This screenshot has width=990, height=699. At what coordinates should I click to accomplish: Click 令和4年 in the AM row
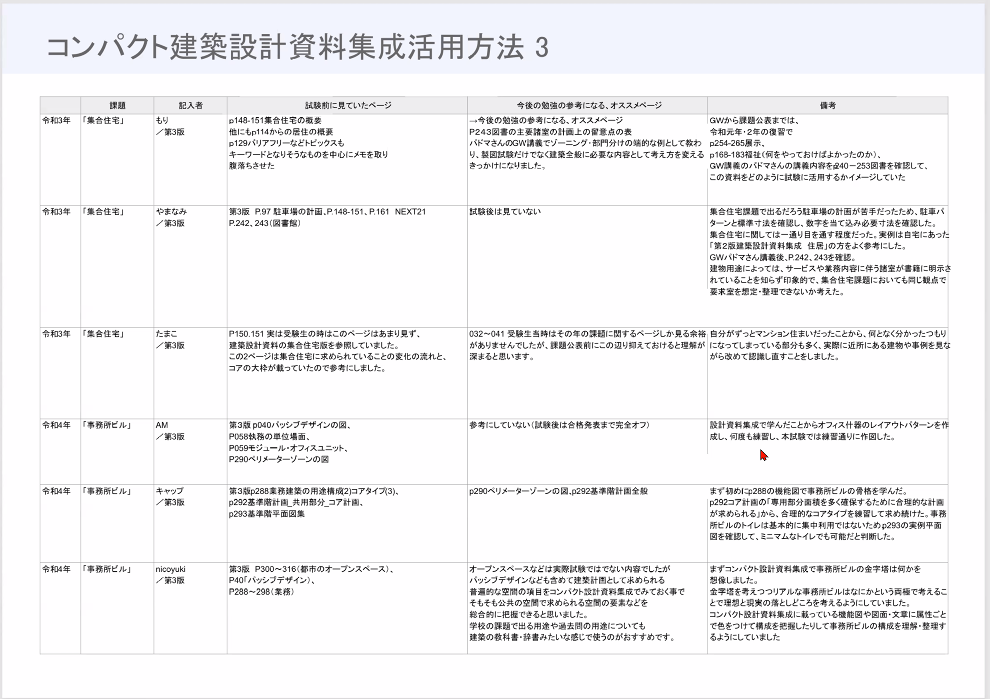coord(56,425)
